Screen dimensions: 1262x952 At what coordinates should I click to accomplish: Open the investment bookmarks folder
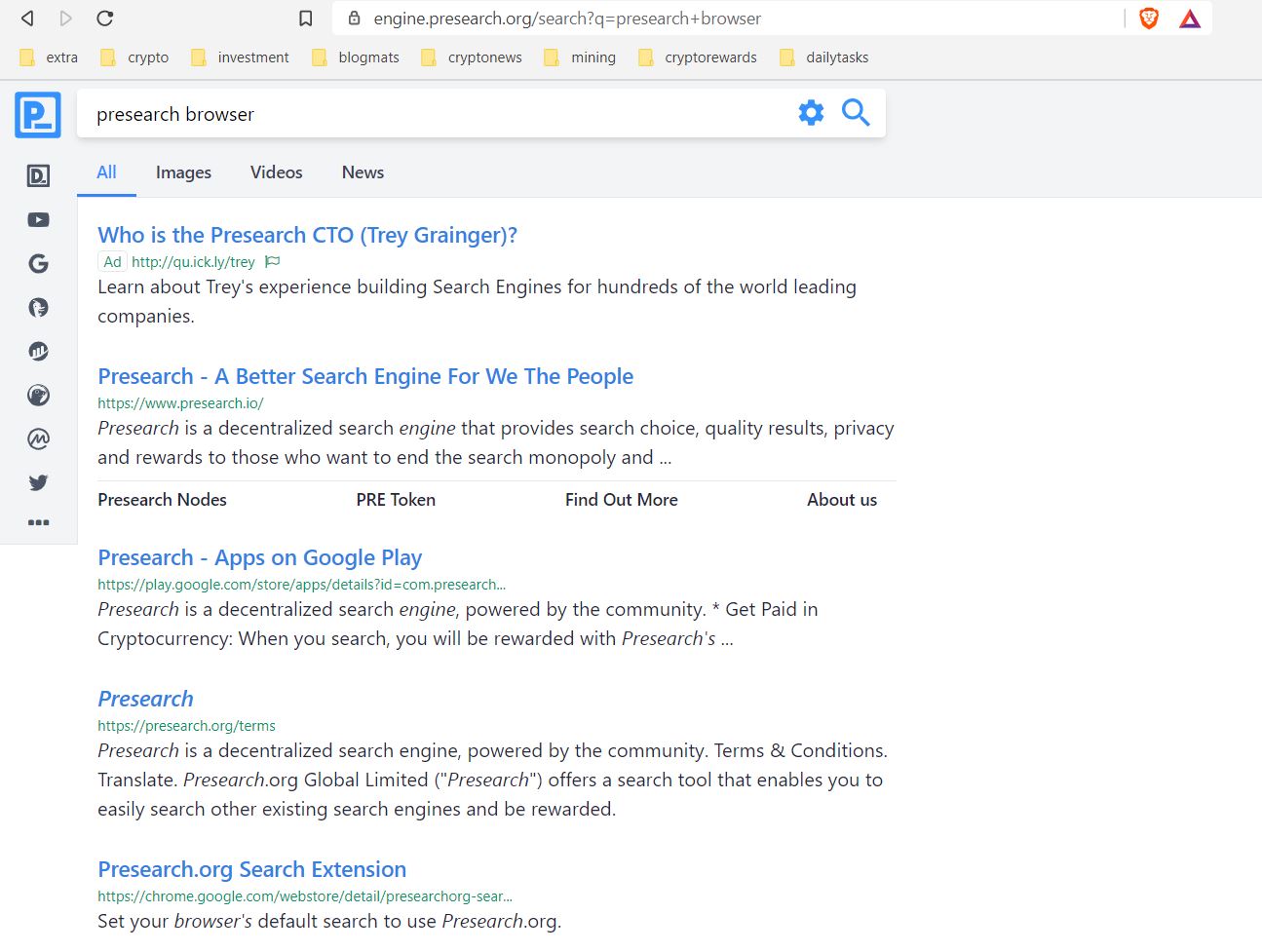point(241,57)
